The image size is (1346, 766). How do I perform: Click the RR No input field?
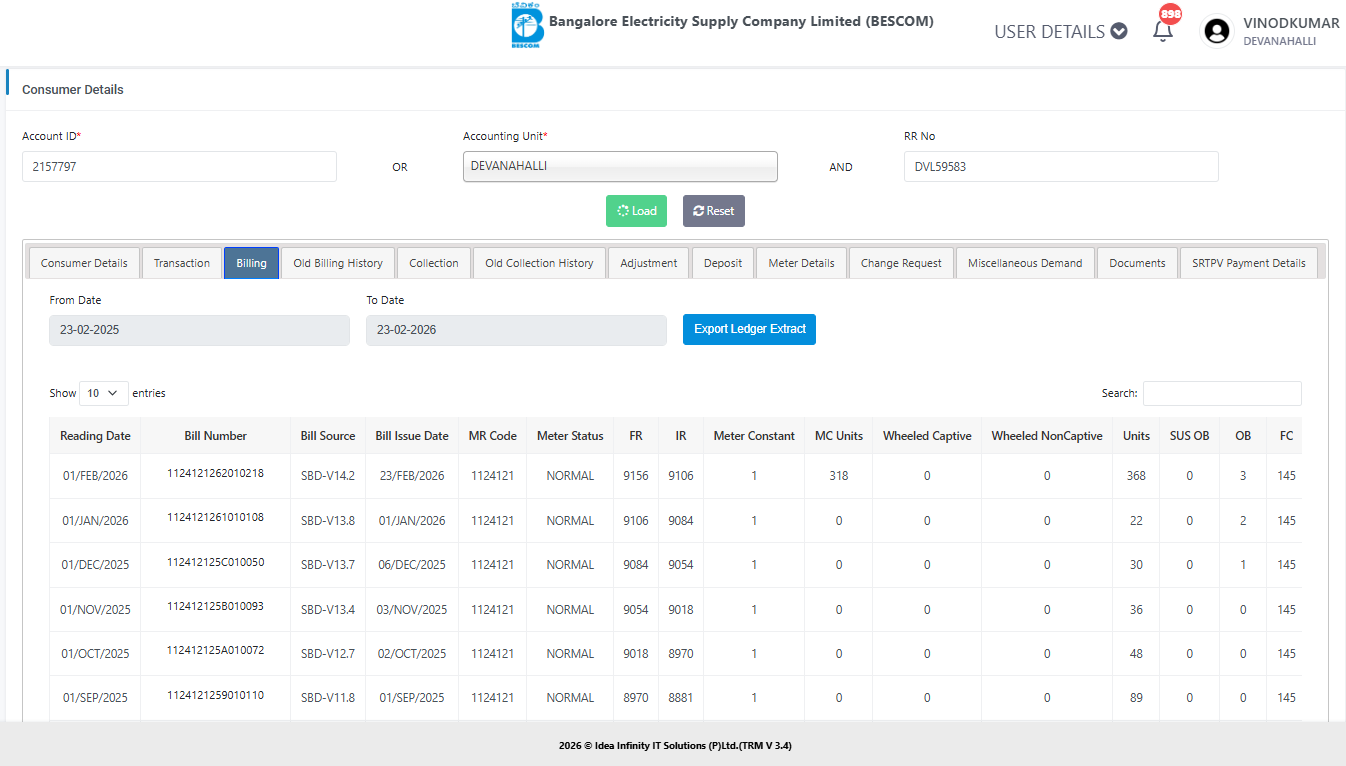1060,167
